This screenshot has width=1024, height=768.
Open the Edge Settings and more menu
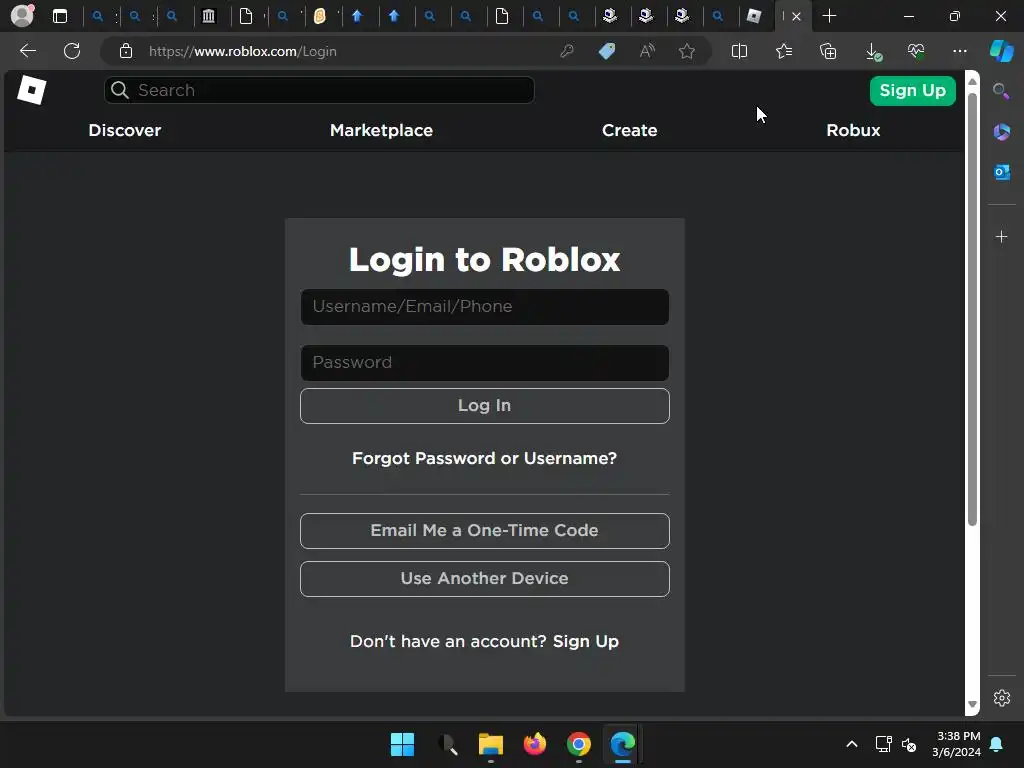(960, 51)
